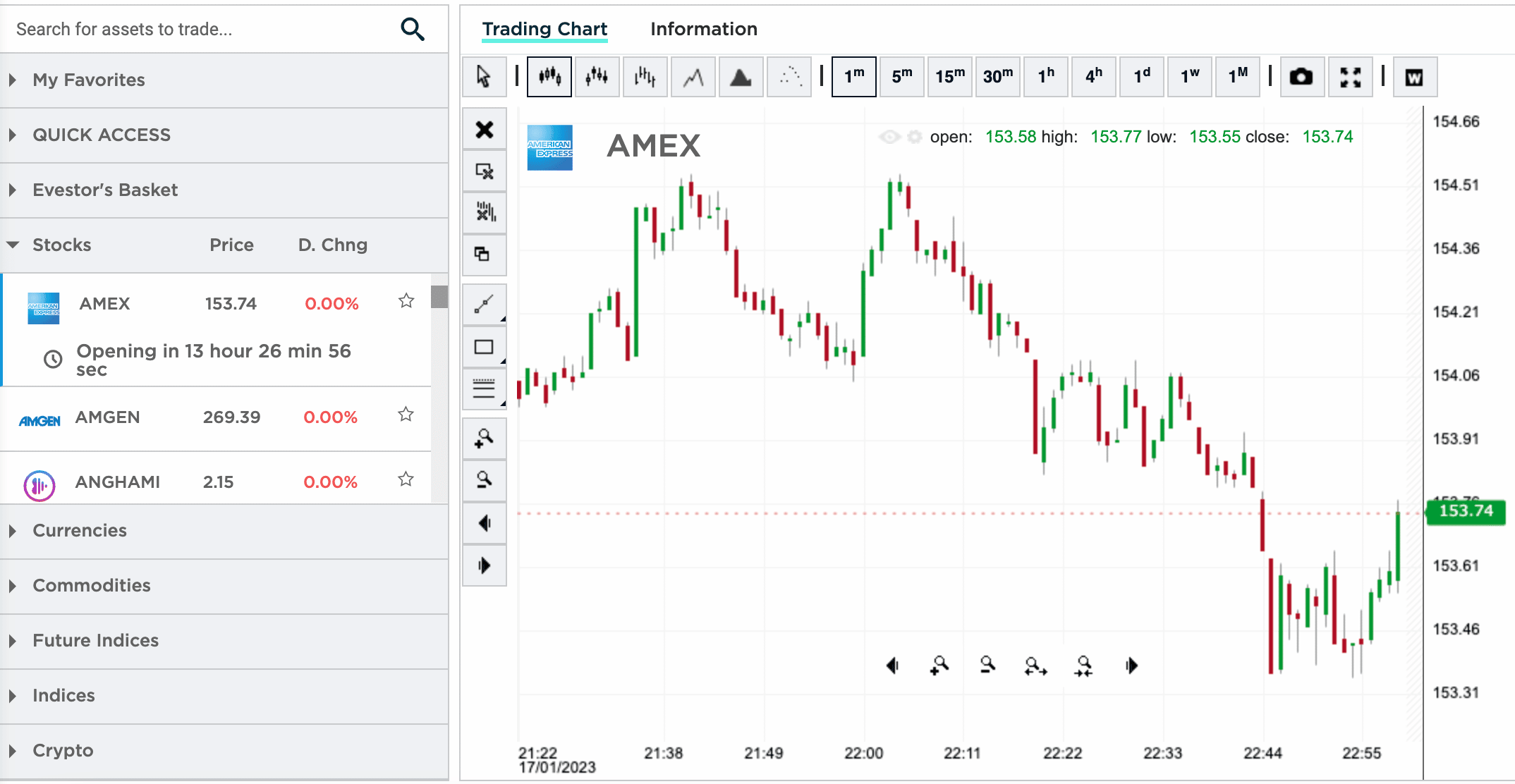Select the ANGHAMI stock row
The image size is (1515, 784).
(216, 479)
